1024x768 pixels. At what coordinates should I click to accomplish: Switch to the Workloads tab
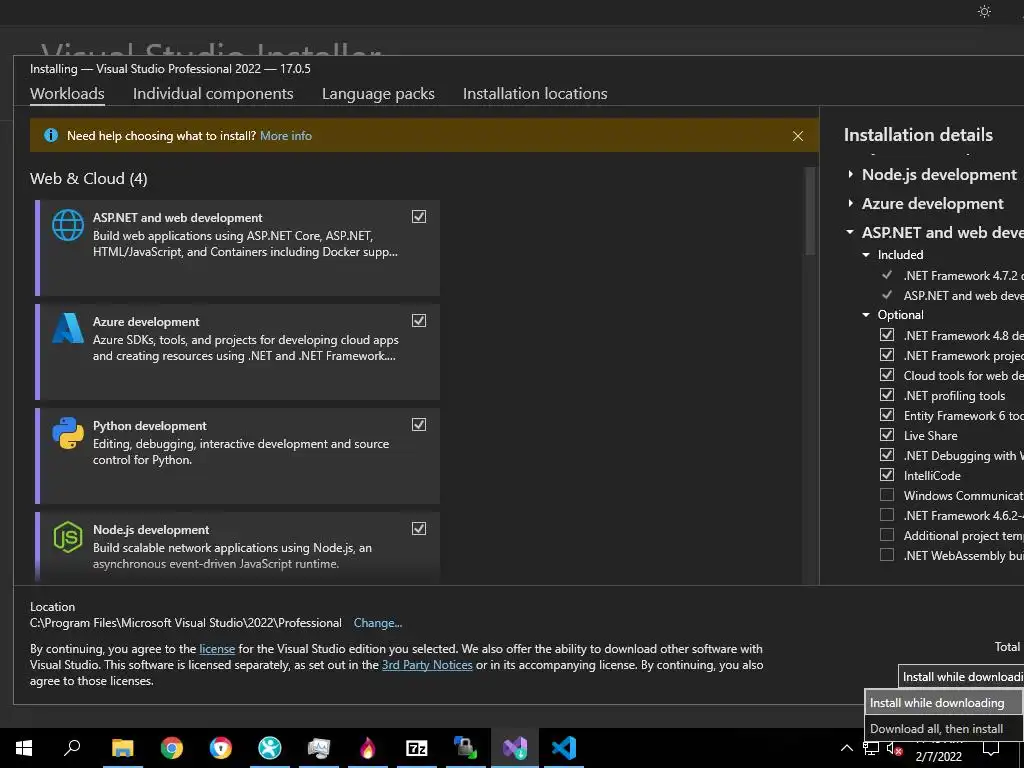click(67, 93)
